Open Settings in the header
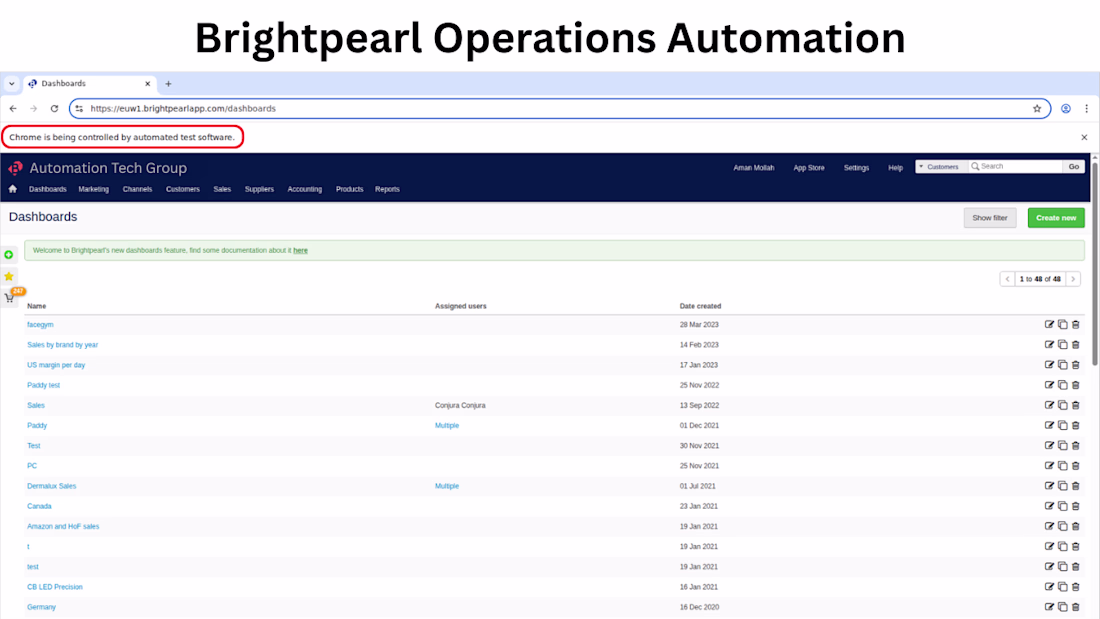 pyautogui.click(x=856, y=168)
